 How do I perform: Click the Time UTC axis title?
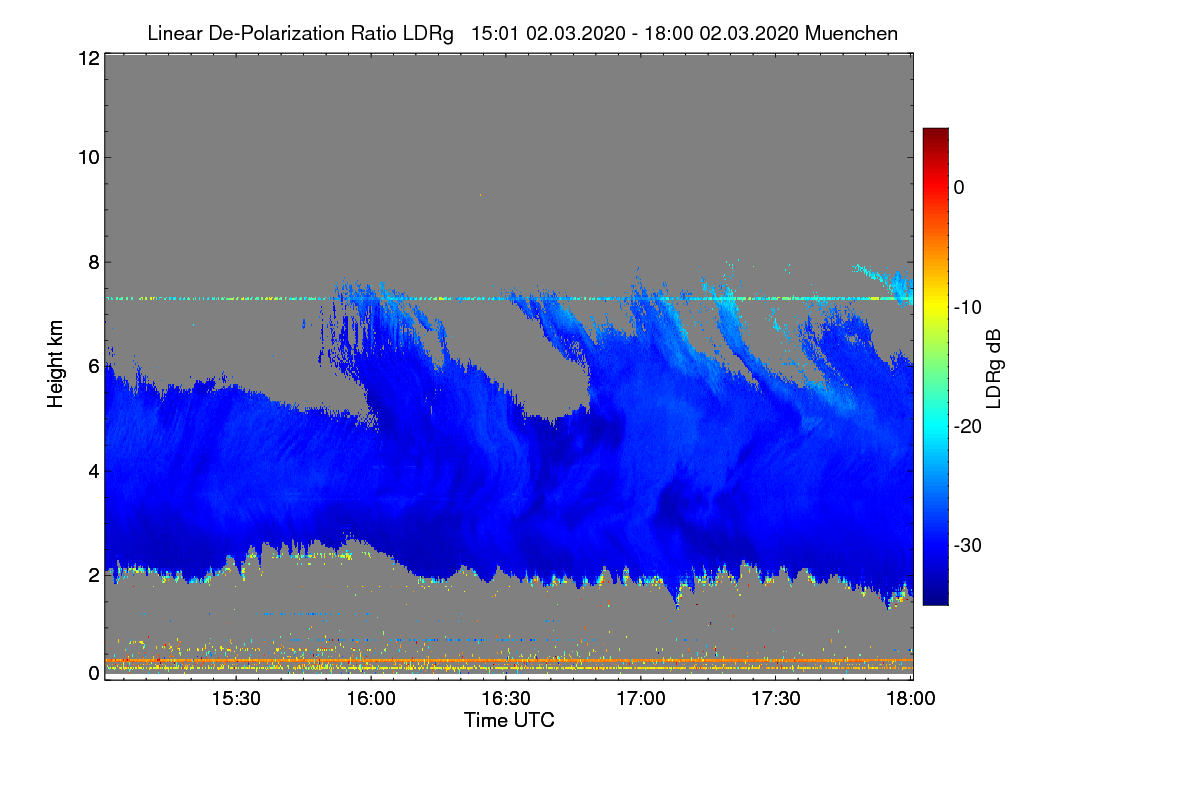[x=509, y=720]
